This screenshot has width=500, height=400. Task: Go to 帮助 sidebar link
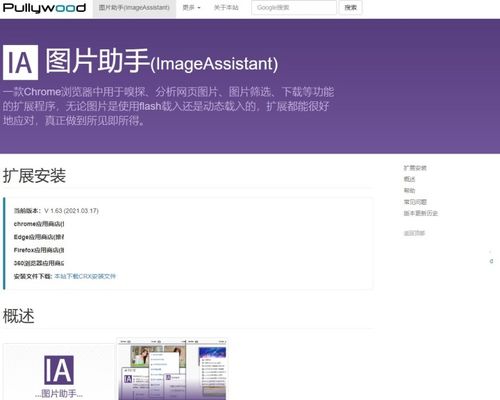[x=409, y=191]
